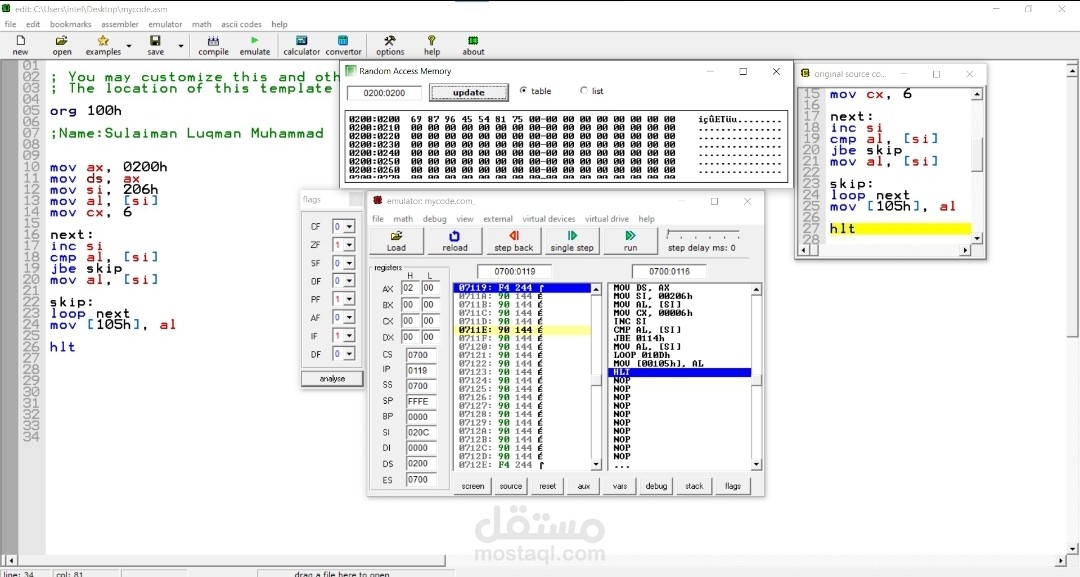Click disassembly list scrollbar down arrow
This screenshot has height=577, width=1080.
coord(756,465)
